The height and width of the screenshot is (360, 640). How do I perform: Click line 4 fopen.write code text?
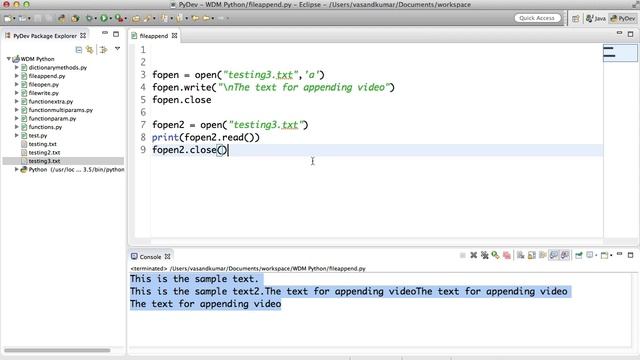point(273,87)
